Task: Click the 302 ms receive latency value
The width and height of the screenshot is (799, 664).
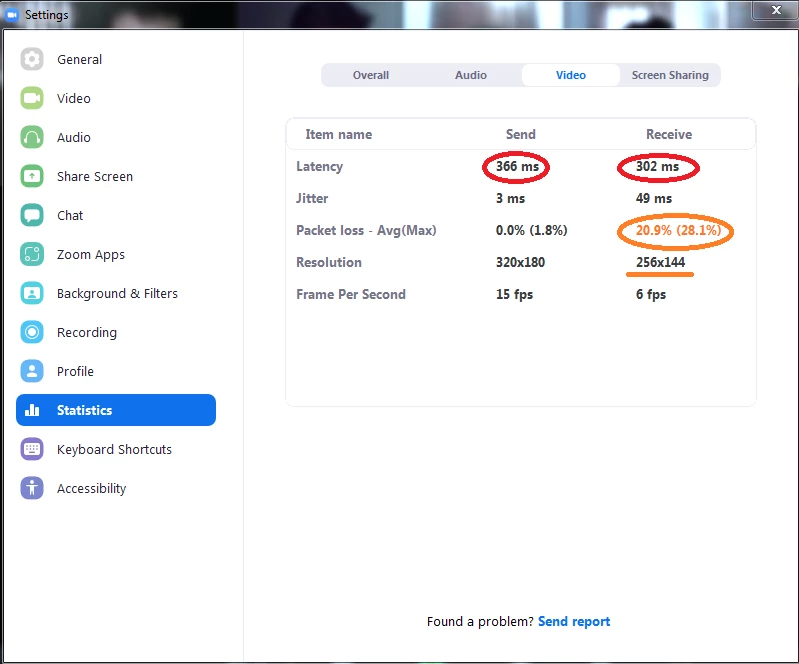Action: pos(657,166)
